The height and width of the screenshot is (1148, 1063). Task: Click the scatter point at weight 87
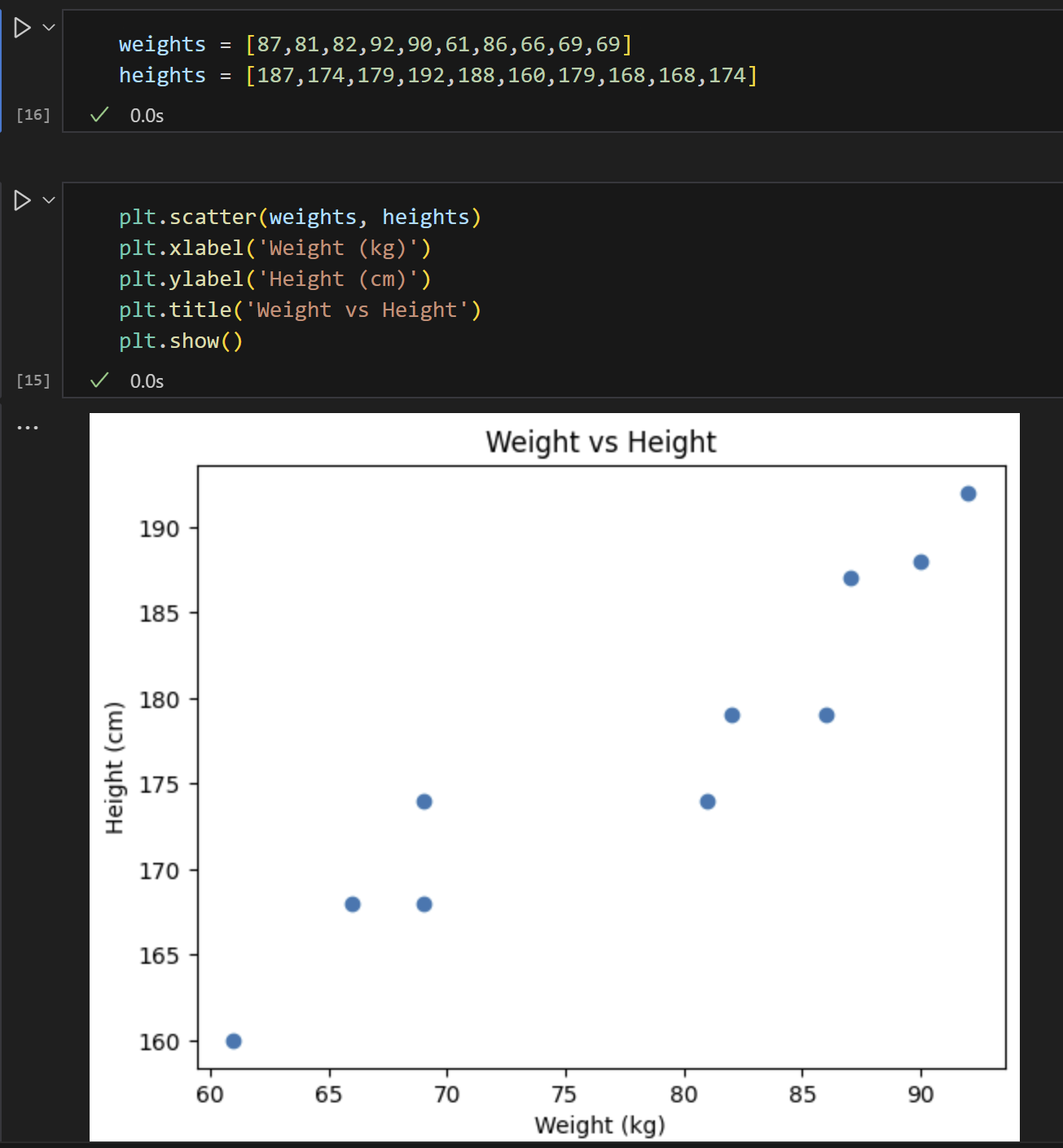click(851, 578)
